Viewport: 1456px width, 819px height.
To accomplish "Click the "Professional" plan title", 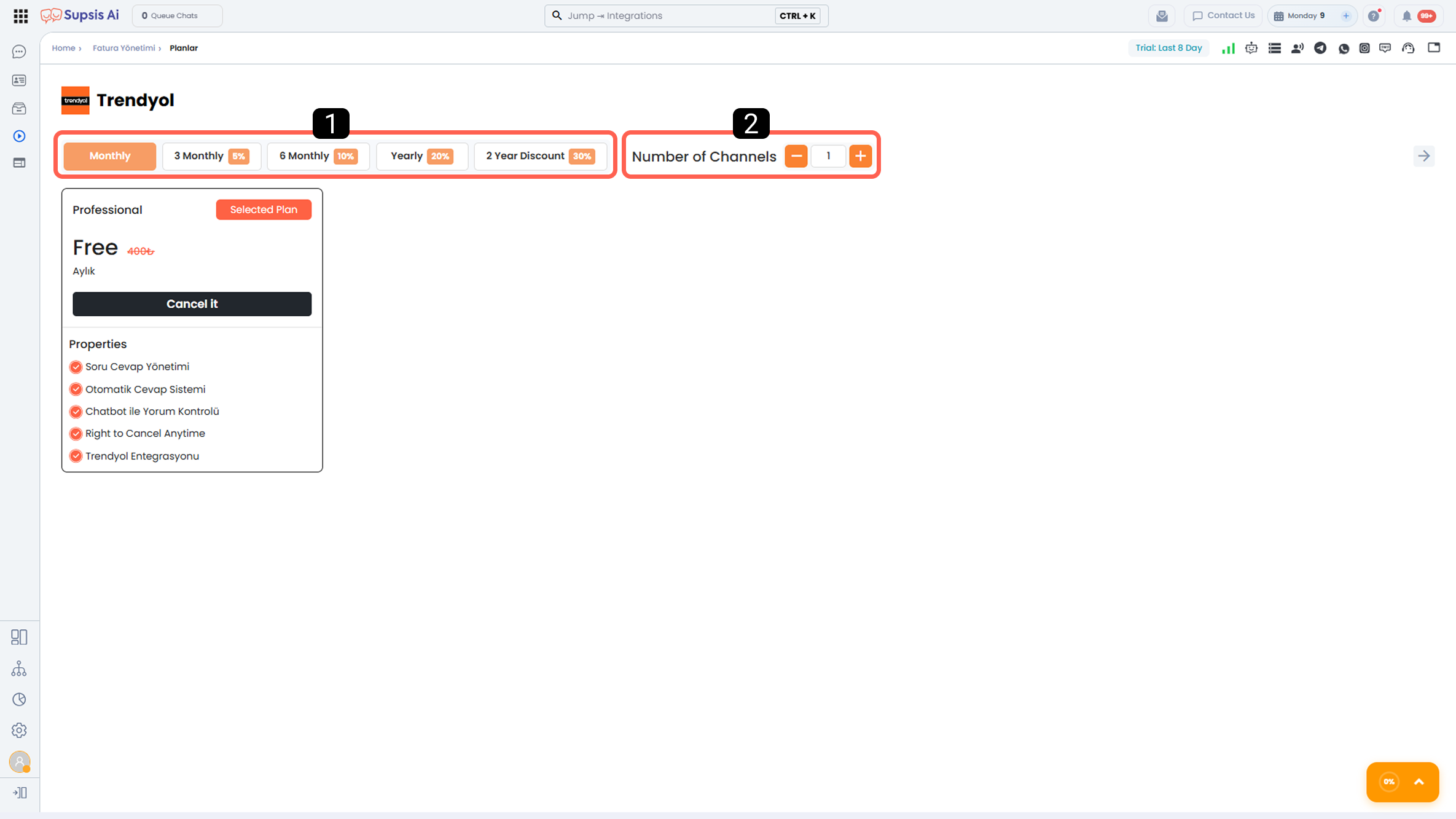I will point(108,210).
